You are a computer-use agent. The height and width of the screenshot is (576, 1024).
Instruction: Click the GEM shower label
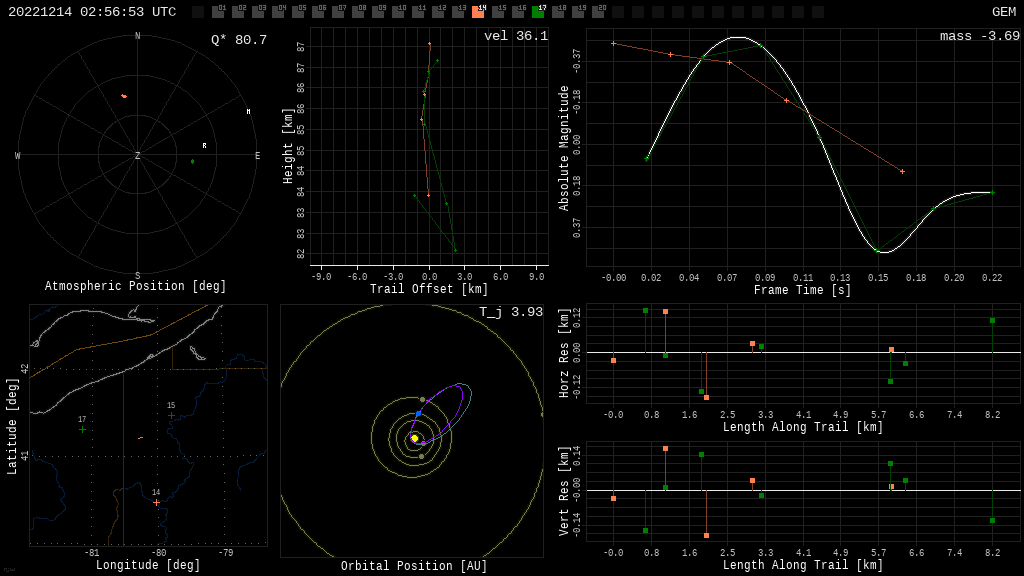(1003, 12)
